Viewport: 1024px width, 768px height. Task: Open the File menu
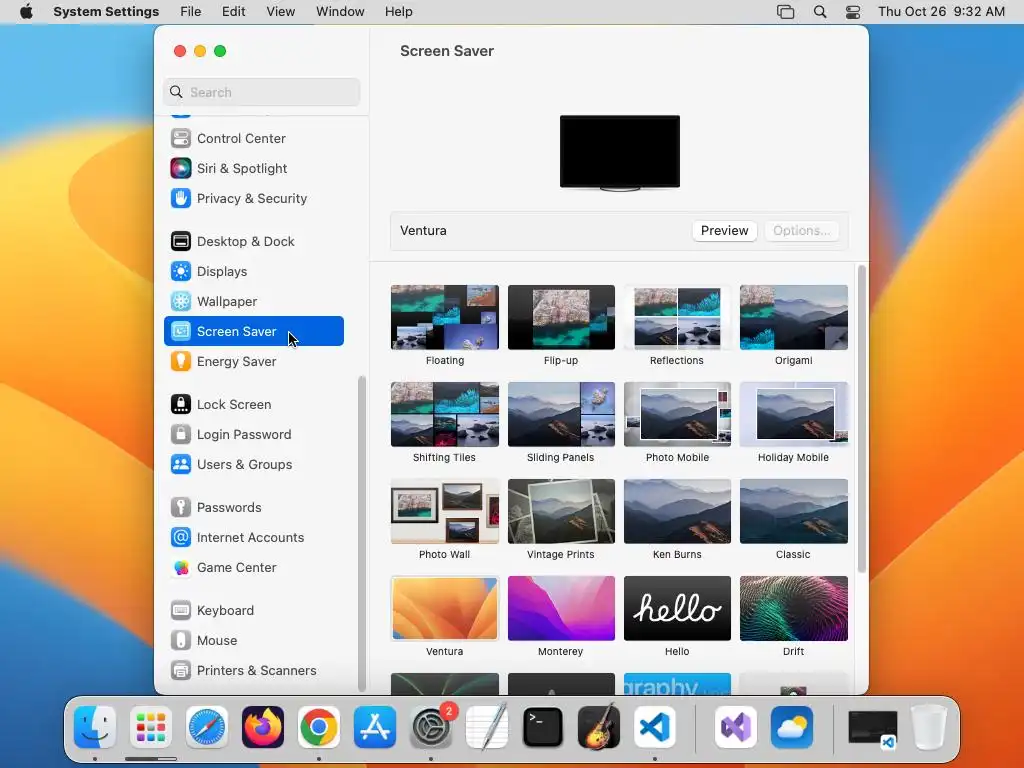point(191,12)
